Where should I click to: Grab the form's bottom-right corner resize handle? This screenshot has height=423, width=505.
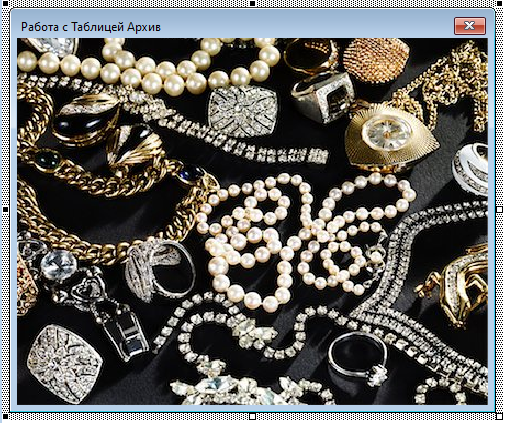499,417
